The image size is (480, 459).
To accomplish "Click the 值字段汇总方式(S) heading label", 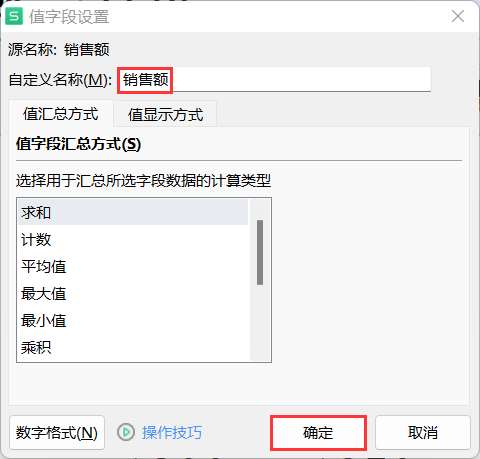I will pos(78,144).
